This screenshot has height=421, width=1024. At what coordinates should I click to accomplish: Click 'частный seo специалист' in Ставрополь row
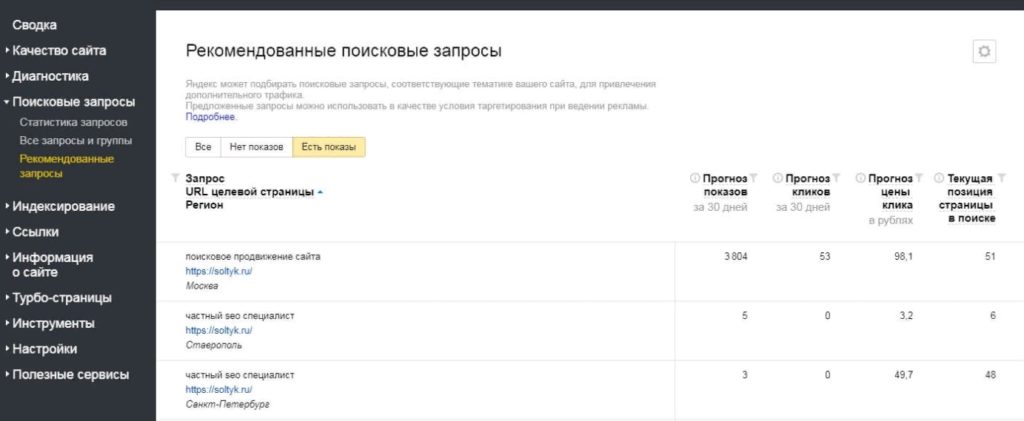point(240,316)
